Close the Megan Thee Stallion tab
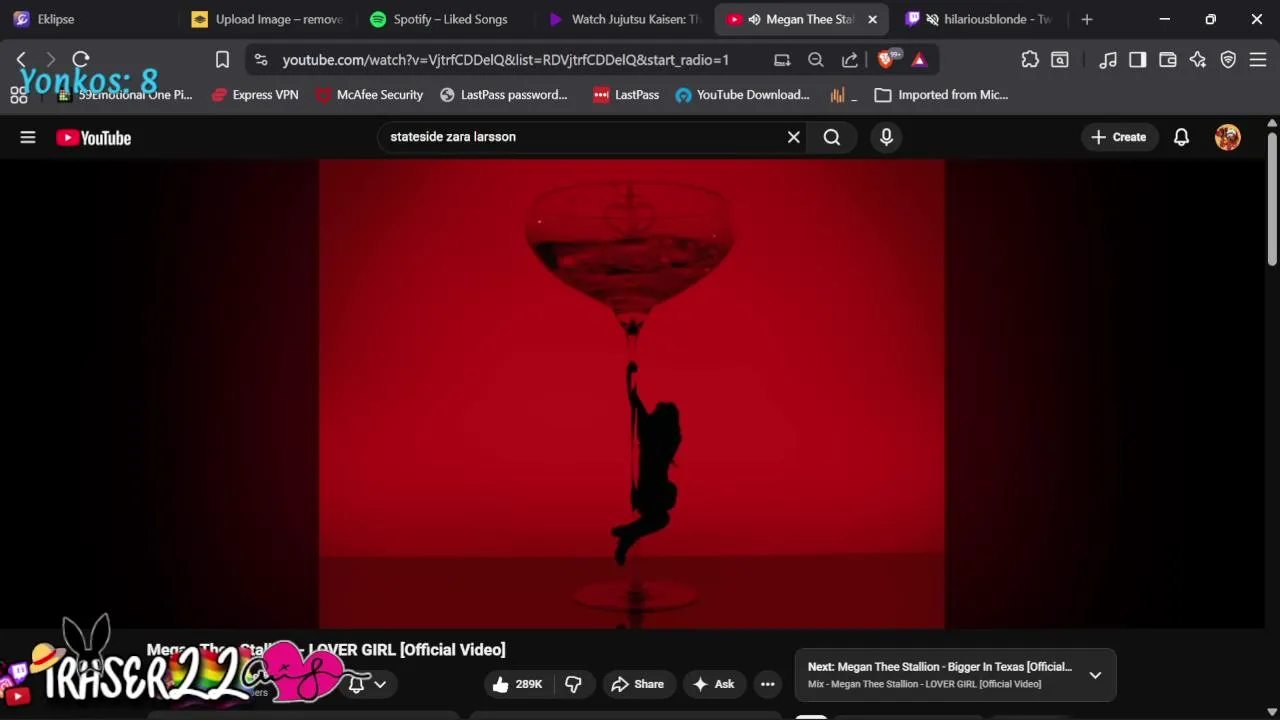The height and width of the screenshot is (720, 1280). coord(872,19)
